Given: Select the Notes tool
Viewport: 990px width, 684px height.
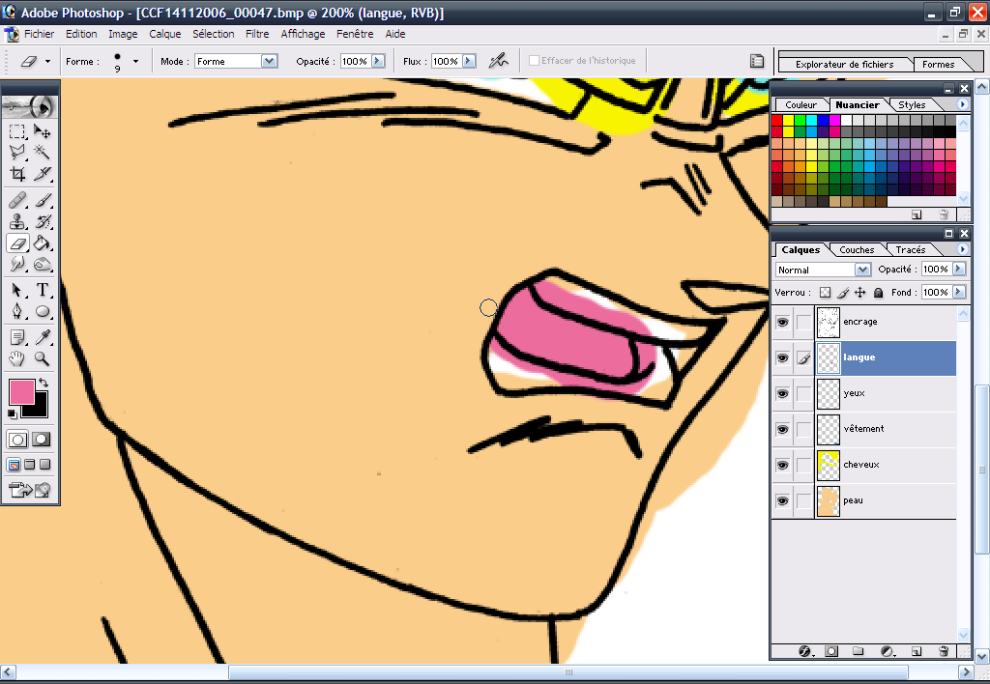Looking at the screenshot, I should click(x=17, y=338).
